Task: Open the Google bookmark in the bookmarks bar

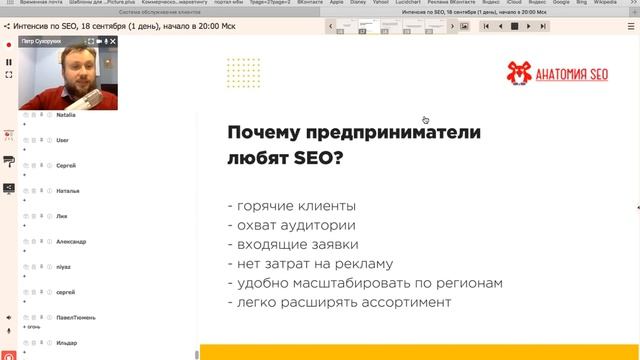Action: tap(561, 2)
